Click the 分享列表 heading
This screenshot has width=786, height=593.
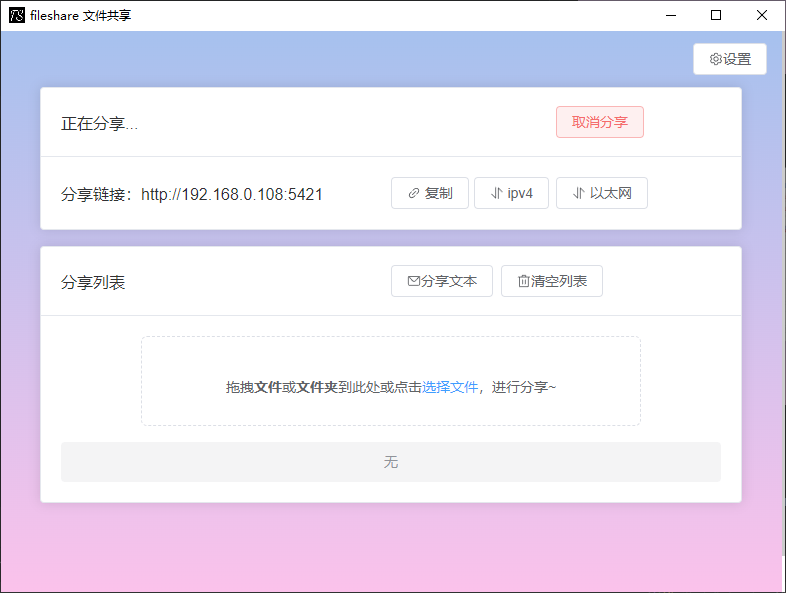pyautogui.click(x=93, y=282)
